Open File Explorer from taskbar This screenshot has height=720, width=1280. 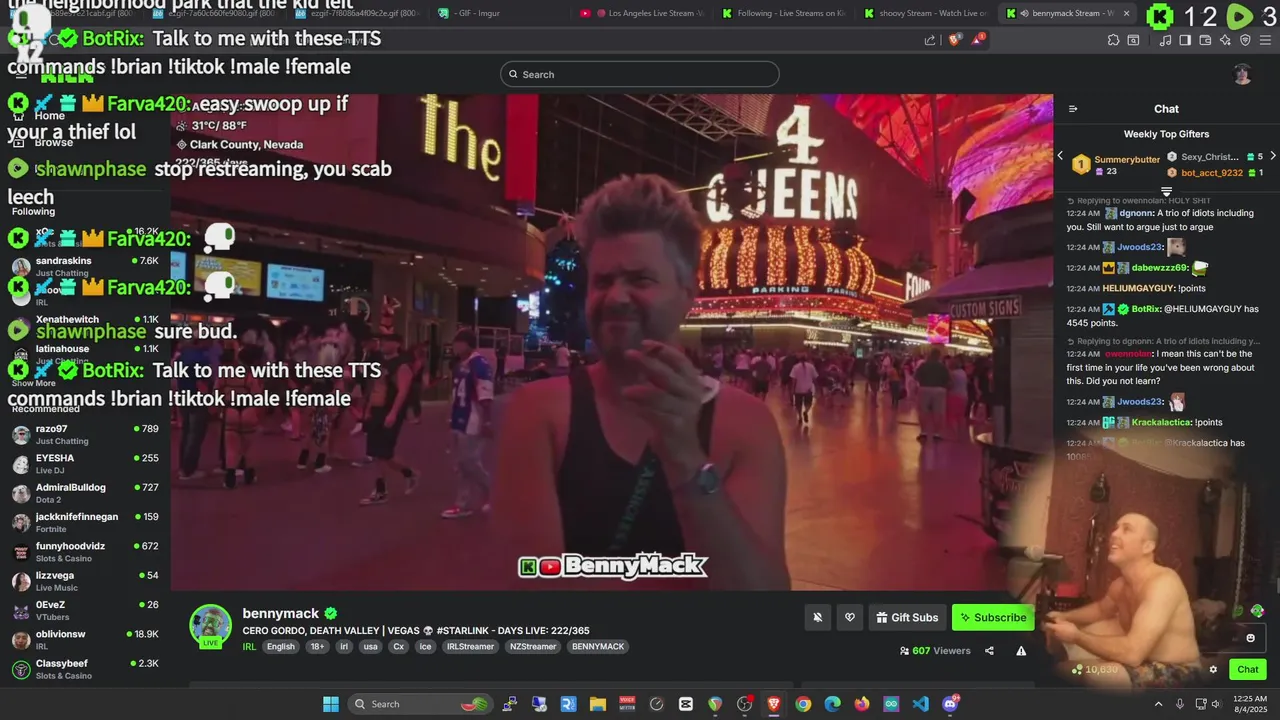click(x=597, y=704)
